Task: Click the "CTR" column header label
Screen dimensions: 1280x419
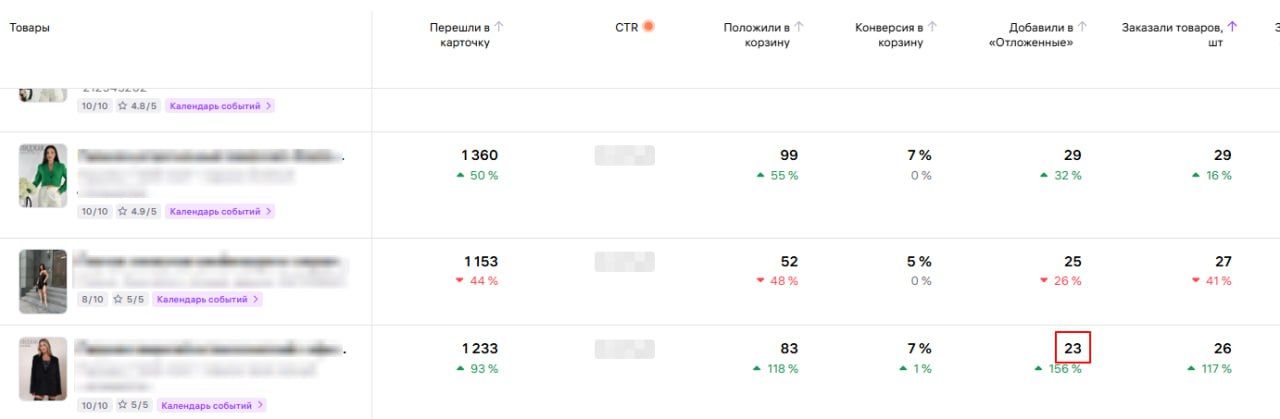Action: coord(626,27)
